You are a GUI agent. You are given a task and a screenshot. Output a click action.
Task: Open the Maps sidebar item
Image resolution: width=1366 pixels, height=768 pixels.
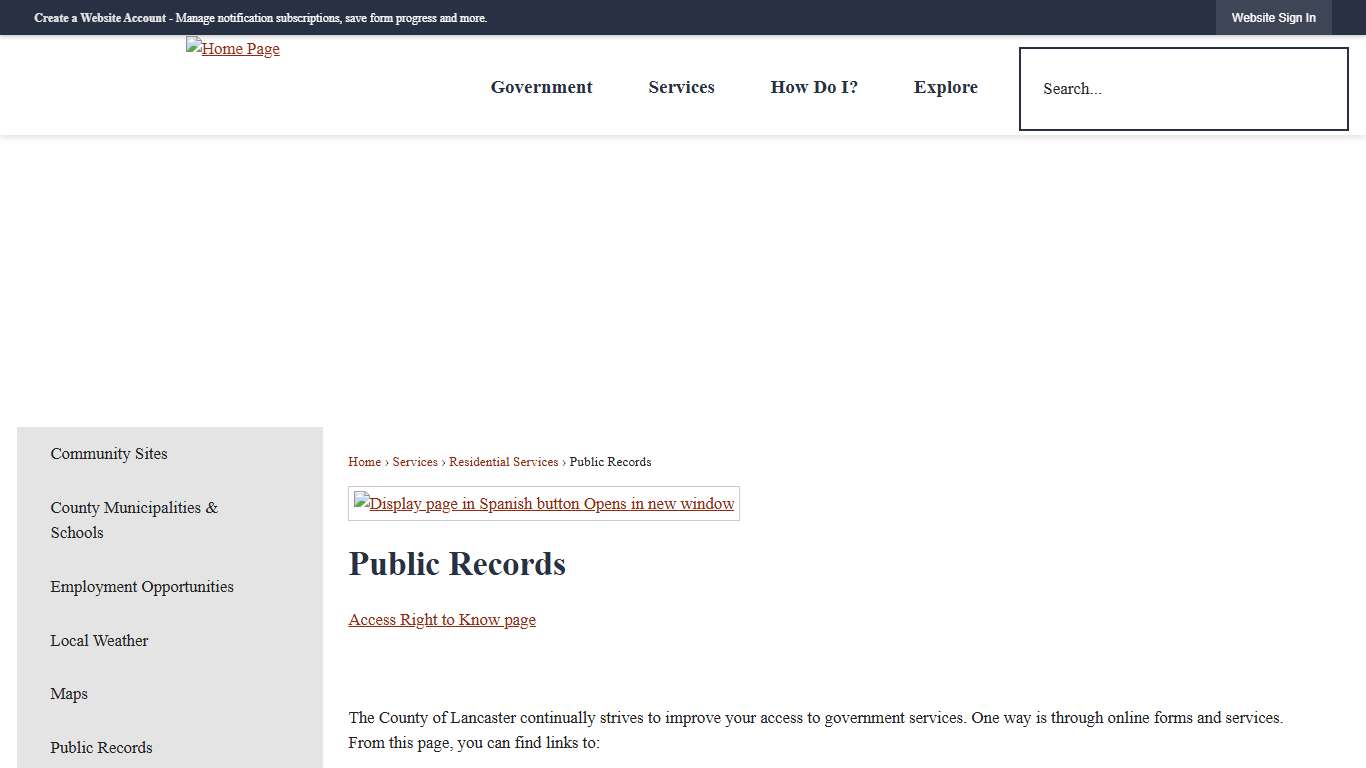pyautogui.click(x=69, y=694)
